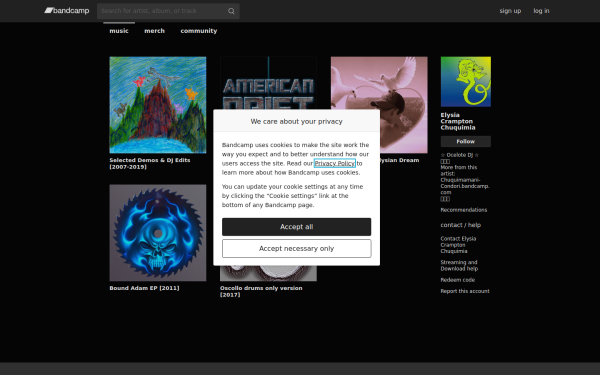The image size is (600, 375).
Task: Click the Bound Adam EP [2011] title
Action: [x=144, y=288]
